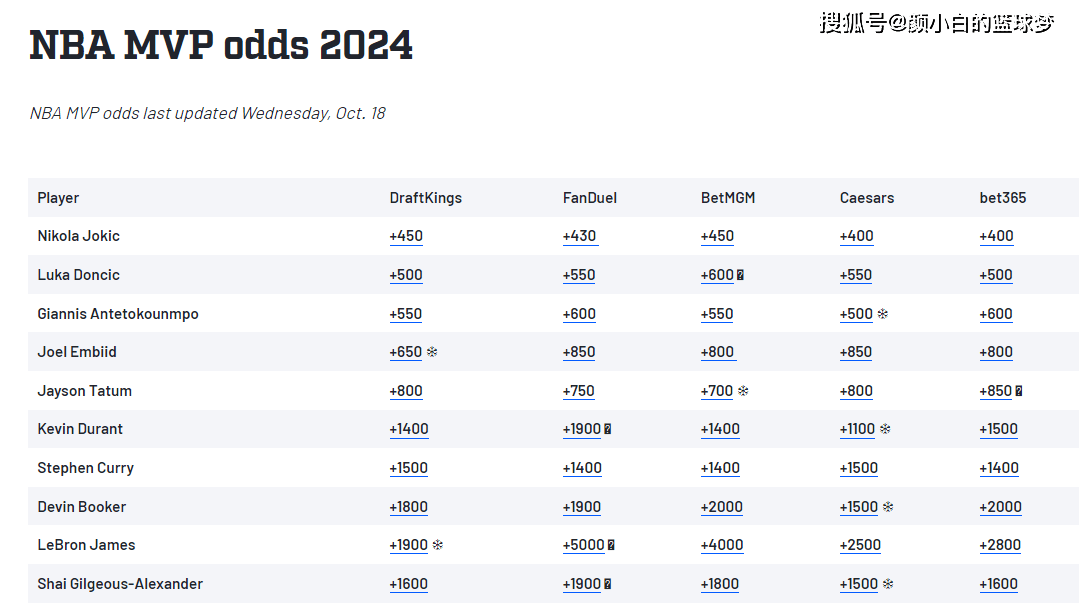This screenshot has width=1079, height=609.
Task: Click snowflake icon next to Kevin Durant's +1100
Action: 885,429
